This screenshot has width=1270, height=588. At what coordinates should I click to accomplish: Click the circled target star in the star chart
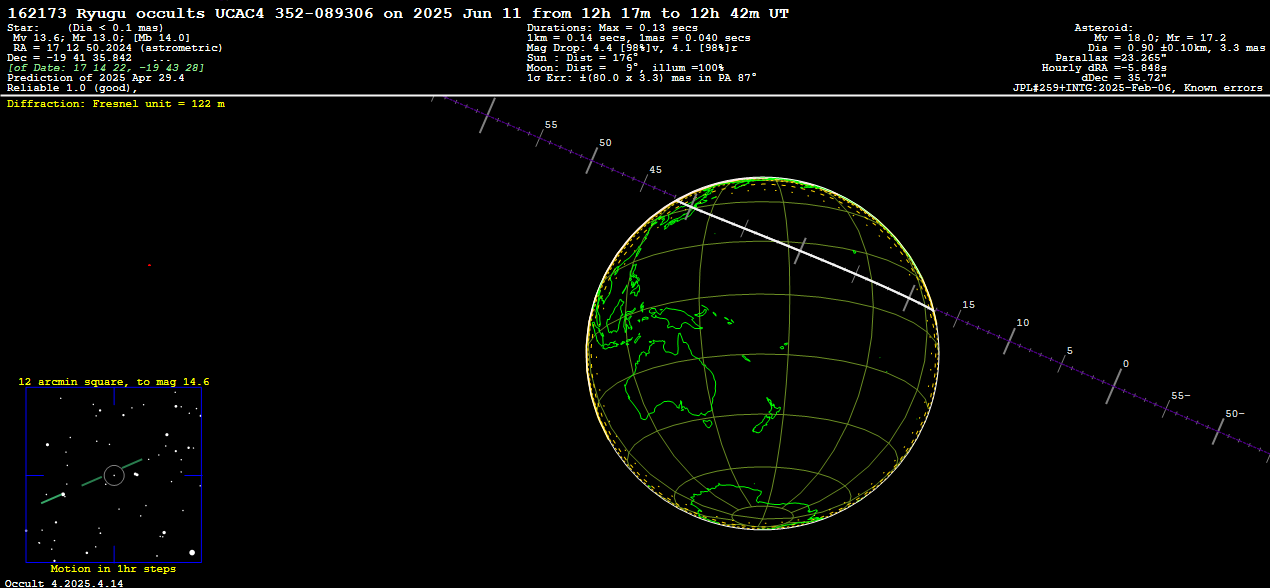click(x=114, y=476)
